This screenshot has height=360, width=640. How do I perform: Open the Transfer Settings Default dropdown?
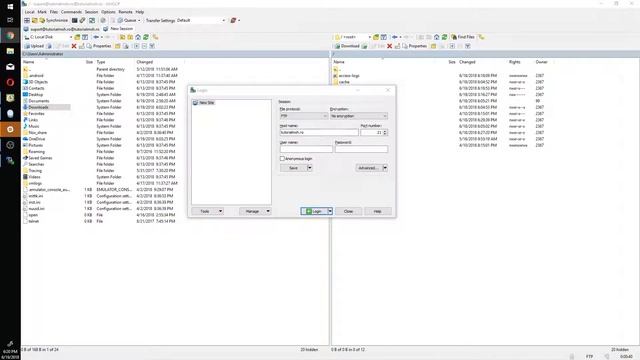tap(201, 20)
